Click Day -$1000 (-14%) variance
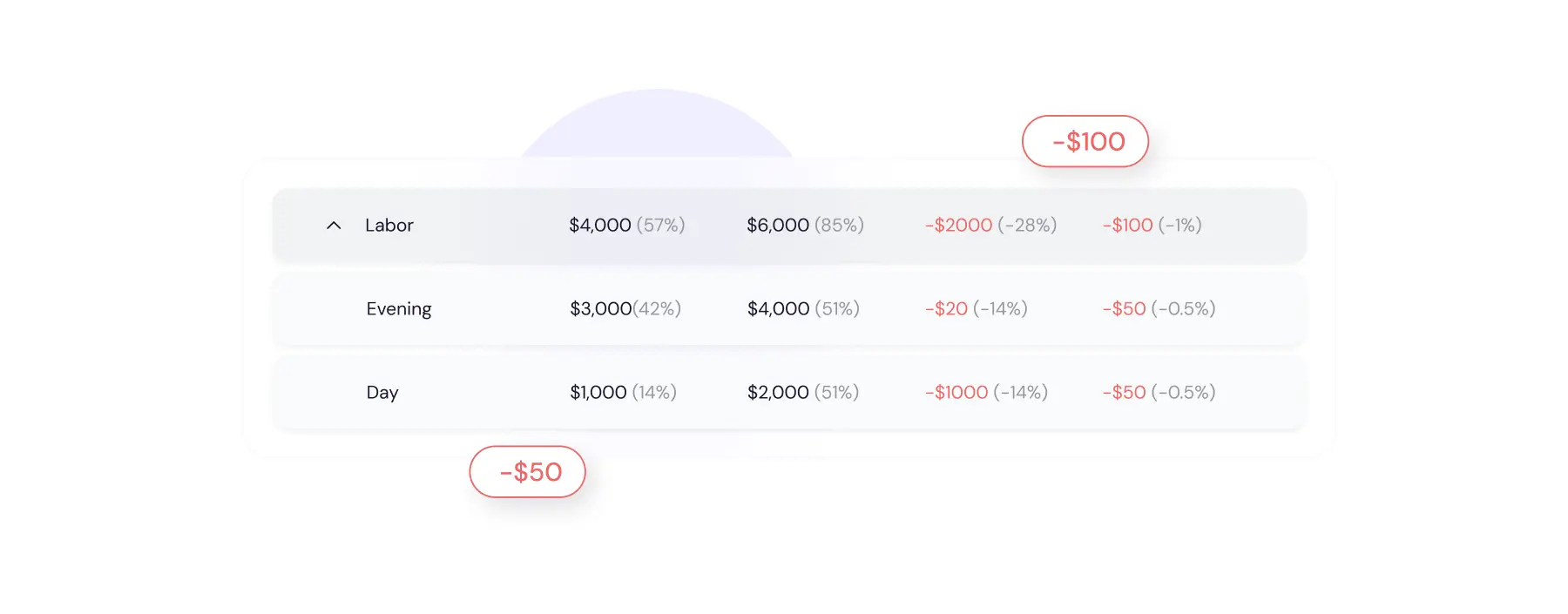The width and height of the screenshot is (1568, 614). click(x=987, y=393)
